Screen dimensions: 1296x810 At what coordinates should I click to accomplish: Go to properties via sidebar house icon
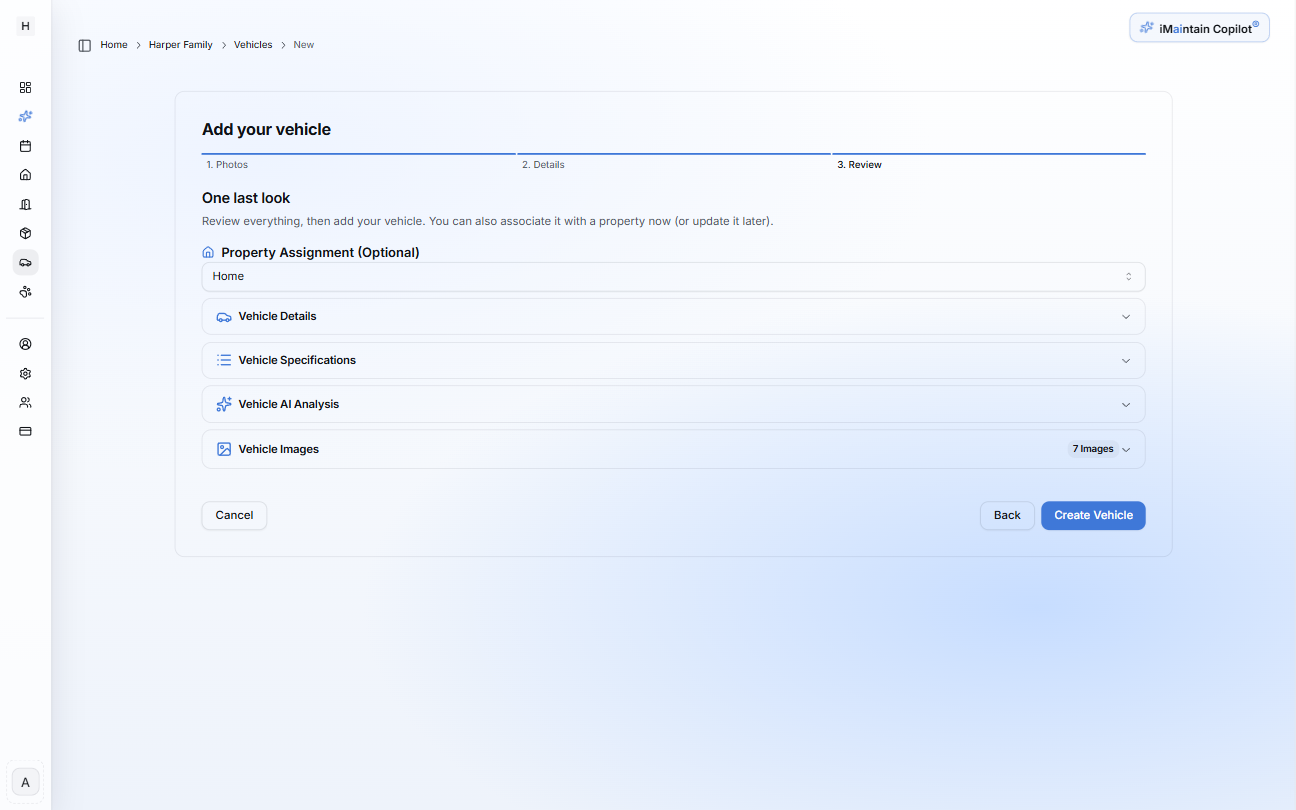[26, 175]
